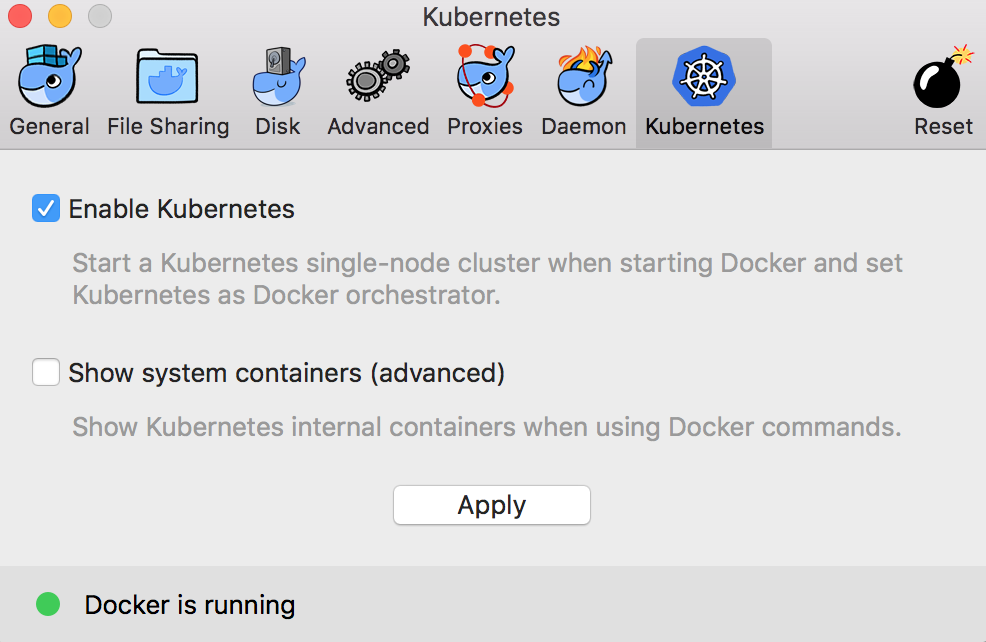Click the "Enable Kubernetes" label text

click(x=181, y=209)
